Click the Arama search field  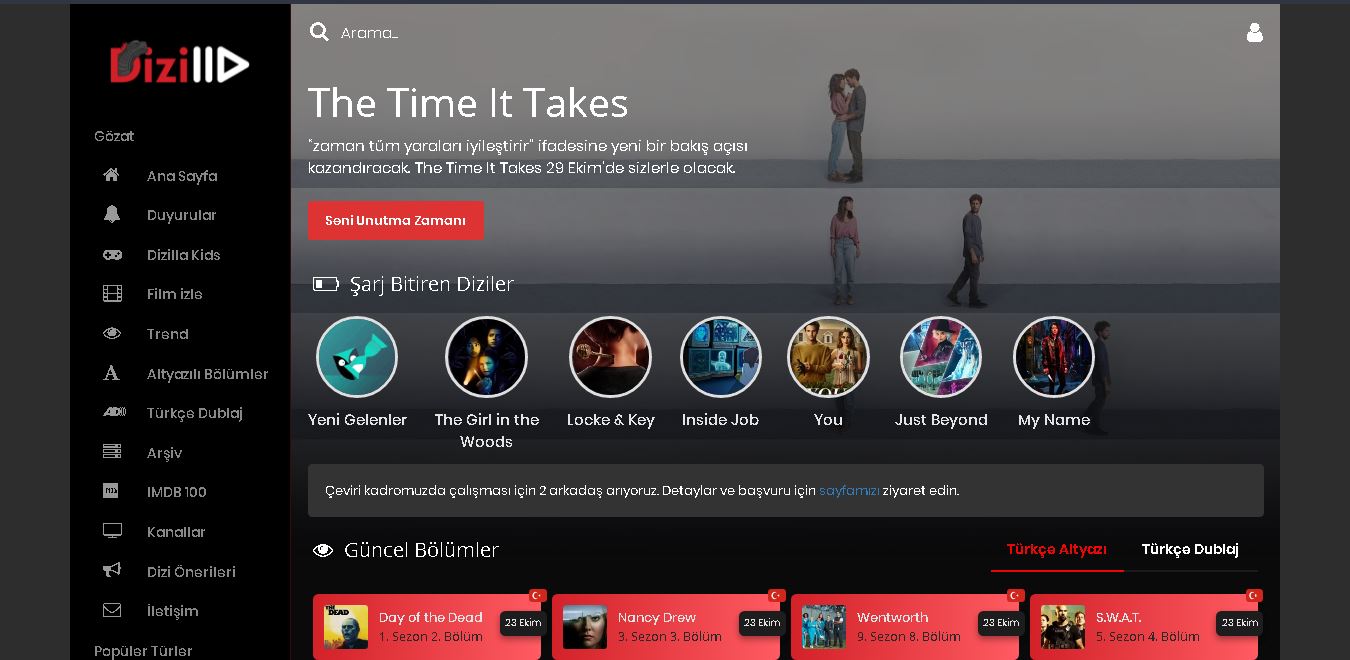tap(370, 33)
